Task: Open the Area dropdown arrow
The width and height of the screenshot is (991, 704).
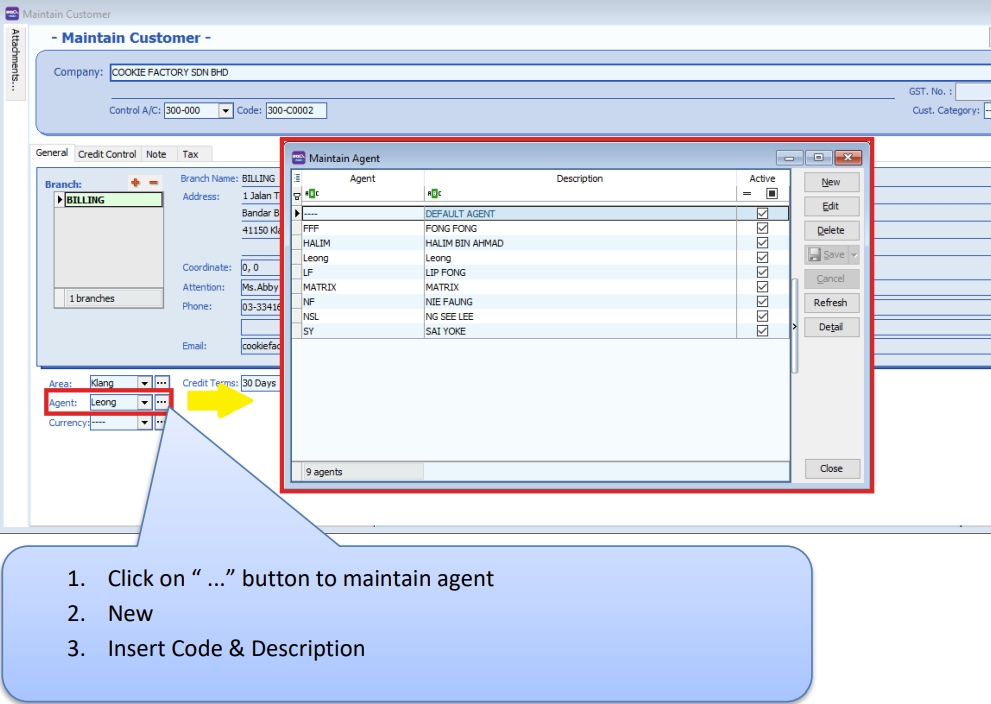Action: coord(144,383)
